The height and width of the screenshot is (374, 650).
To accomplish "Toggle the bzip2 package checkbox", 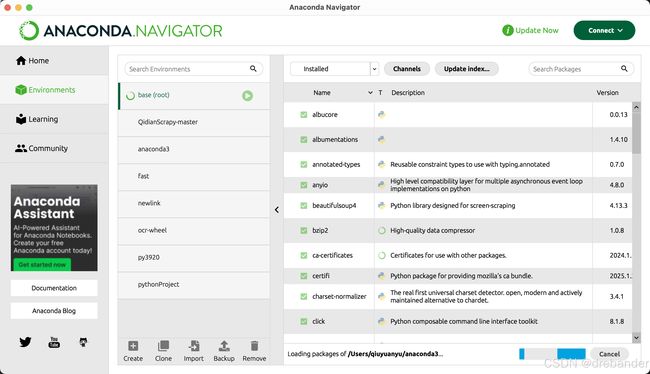I will 303,231.
